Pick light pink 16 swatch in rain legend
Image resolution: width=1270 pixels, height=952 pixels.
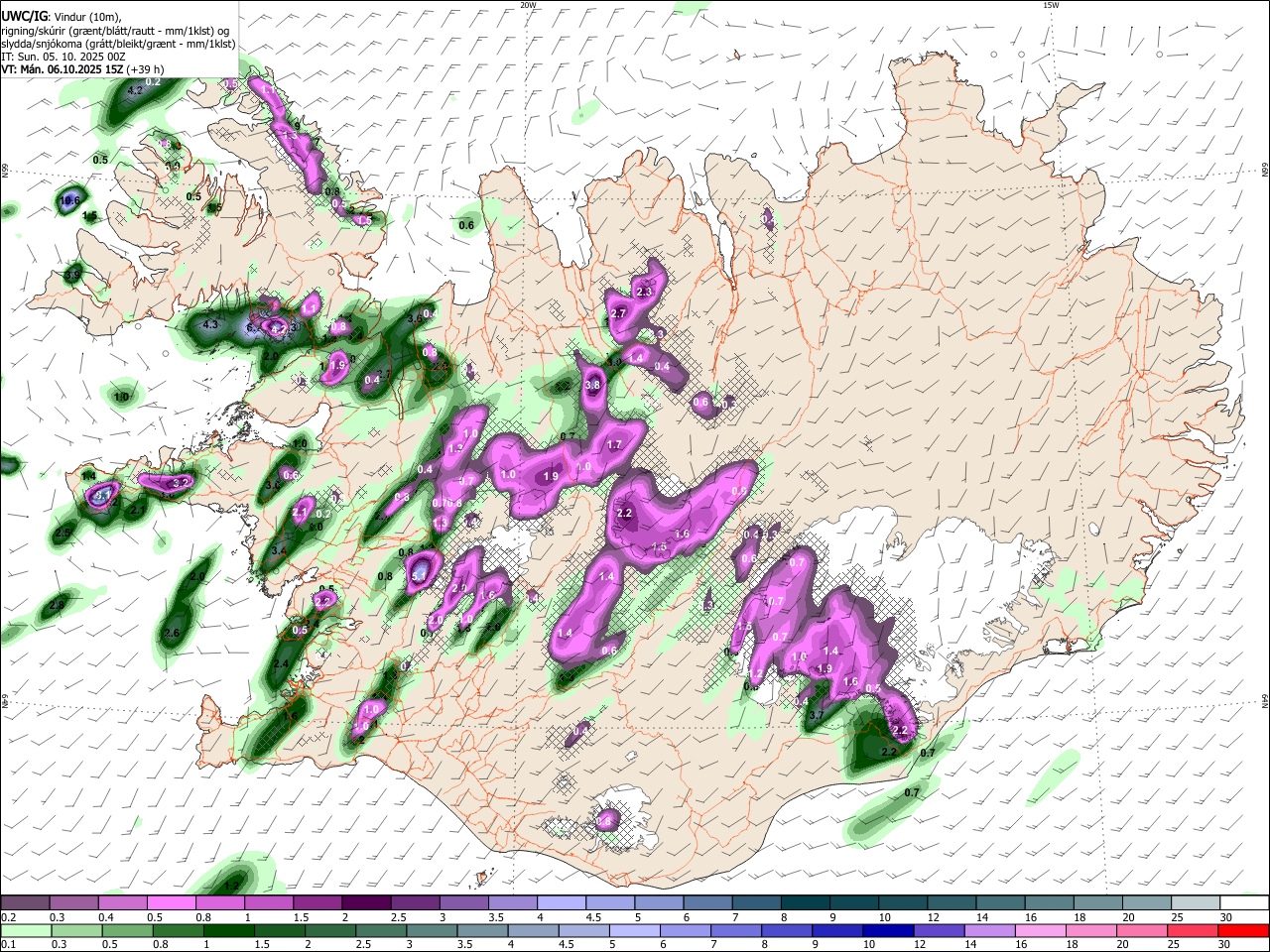click(x=1041, y=930)
